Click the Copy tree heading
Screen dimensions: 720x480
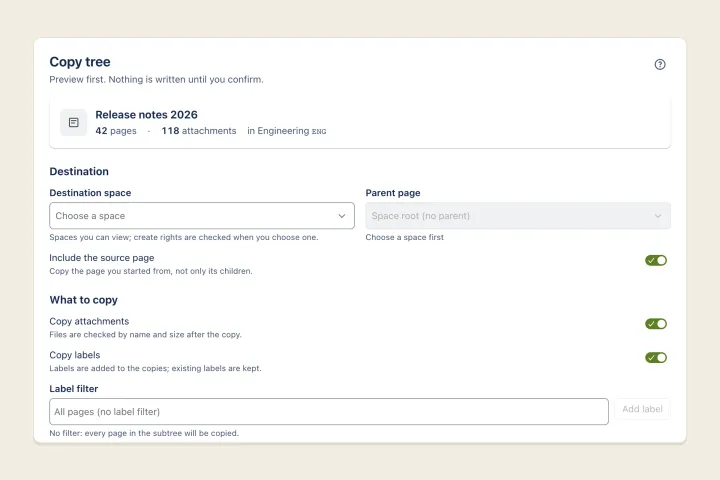point(80,62)
